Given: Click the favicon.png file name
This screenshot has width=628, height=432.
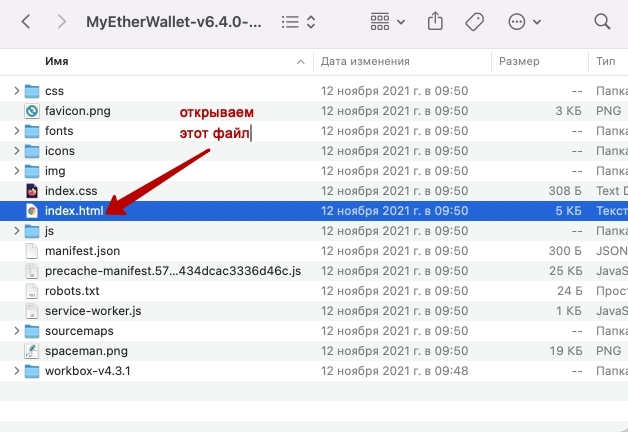Looking at the screenshot, I should (x=78, y=111).
